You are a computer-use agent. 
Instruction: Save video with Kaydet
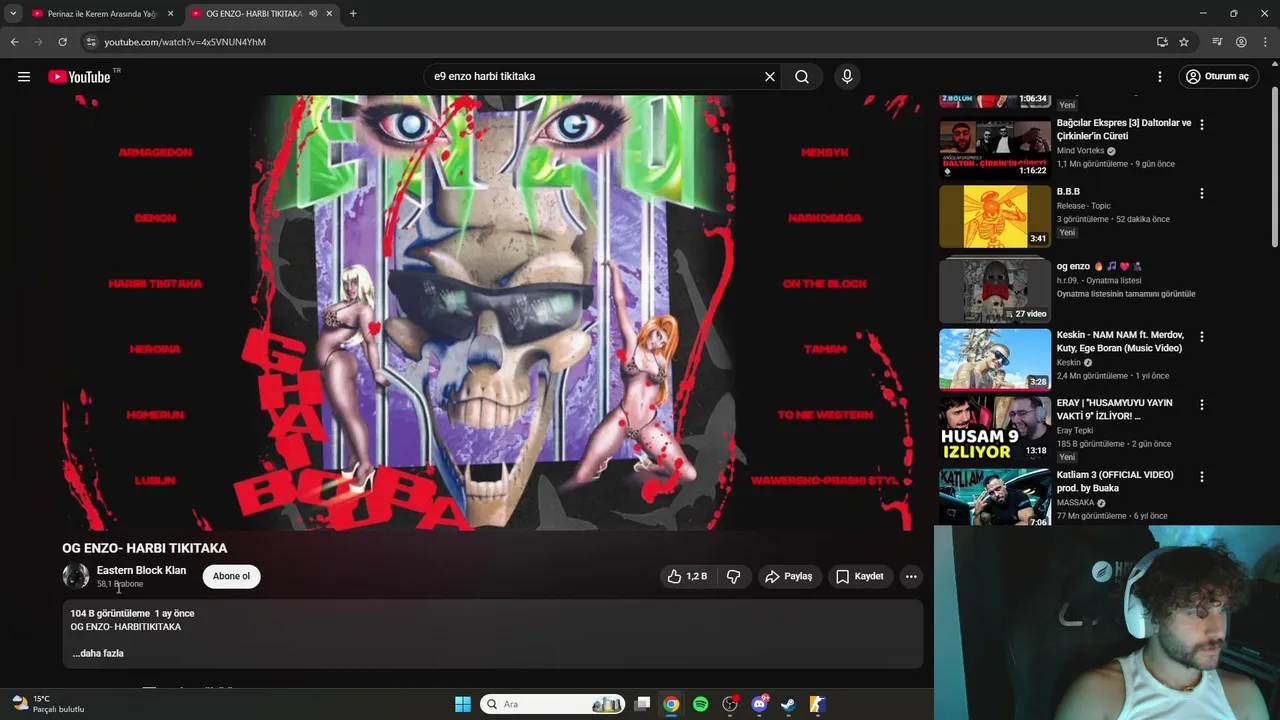point(860,576)
